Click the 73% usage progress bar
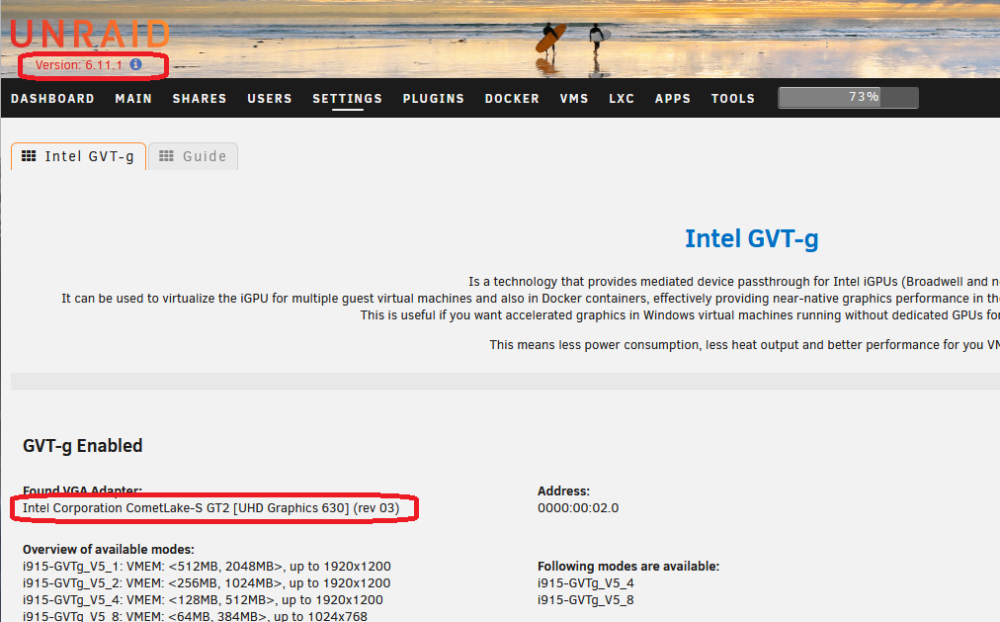 point(848,98)
